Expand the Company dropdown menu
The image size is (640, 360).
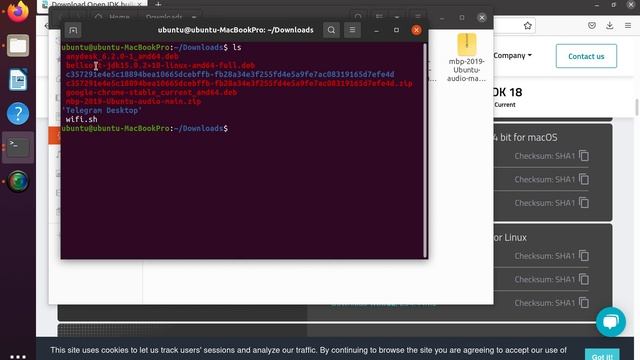[x=512, y=56]
